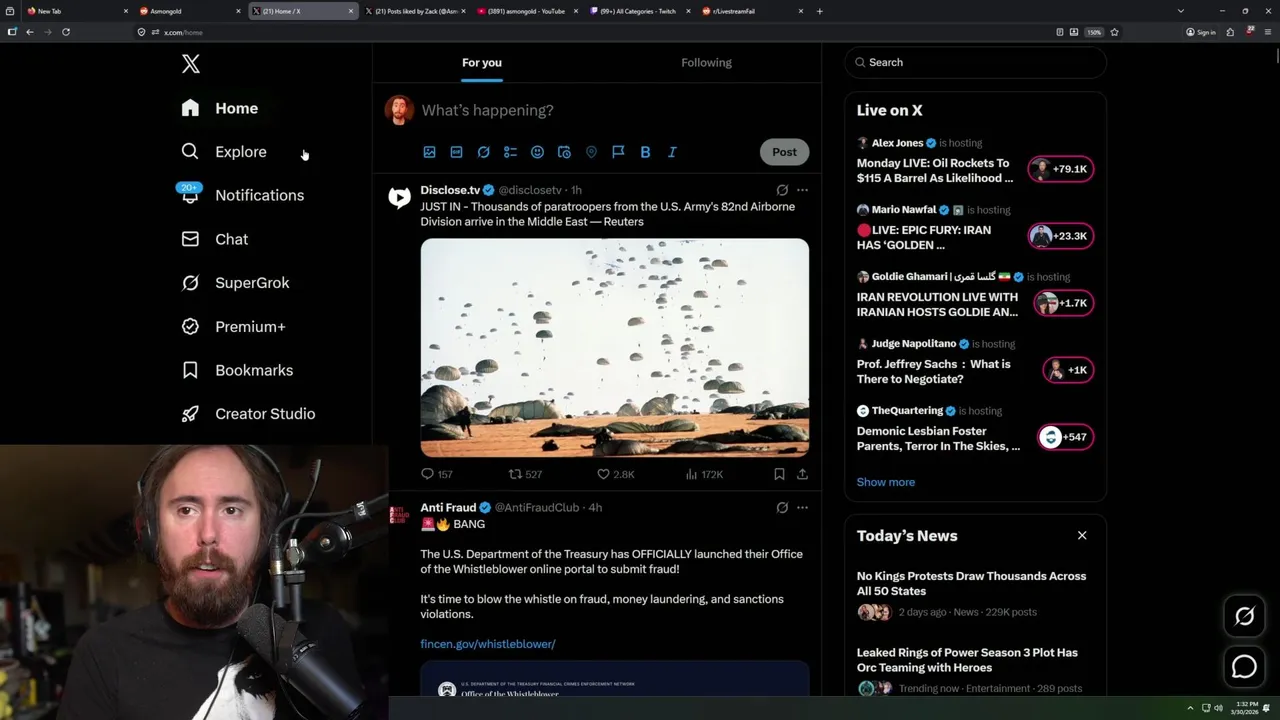Expand Show more under Live on X
This screenshot has width=1280, height=720.
pos(885,482)
